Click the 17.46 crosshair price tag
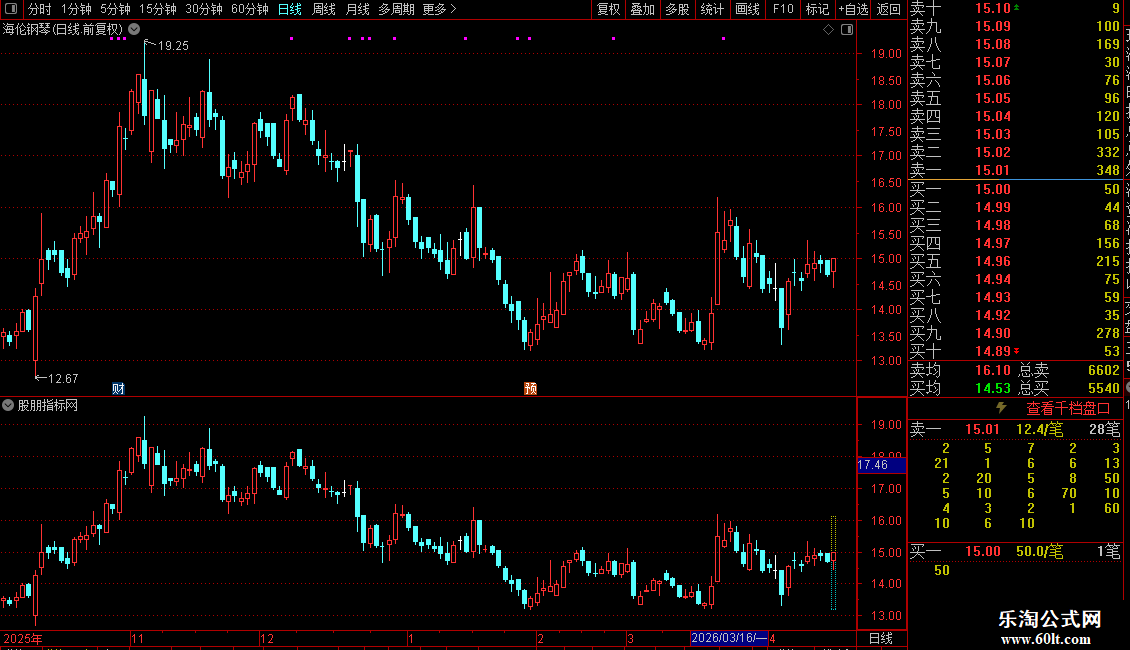 (x=881, y=465)
